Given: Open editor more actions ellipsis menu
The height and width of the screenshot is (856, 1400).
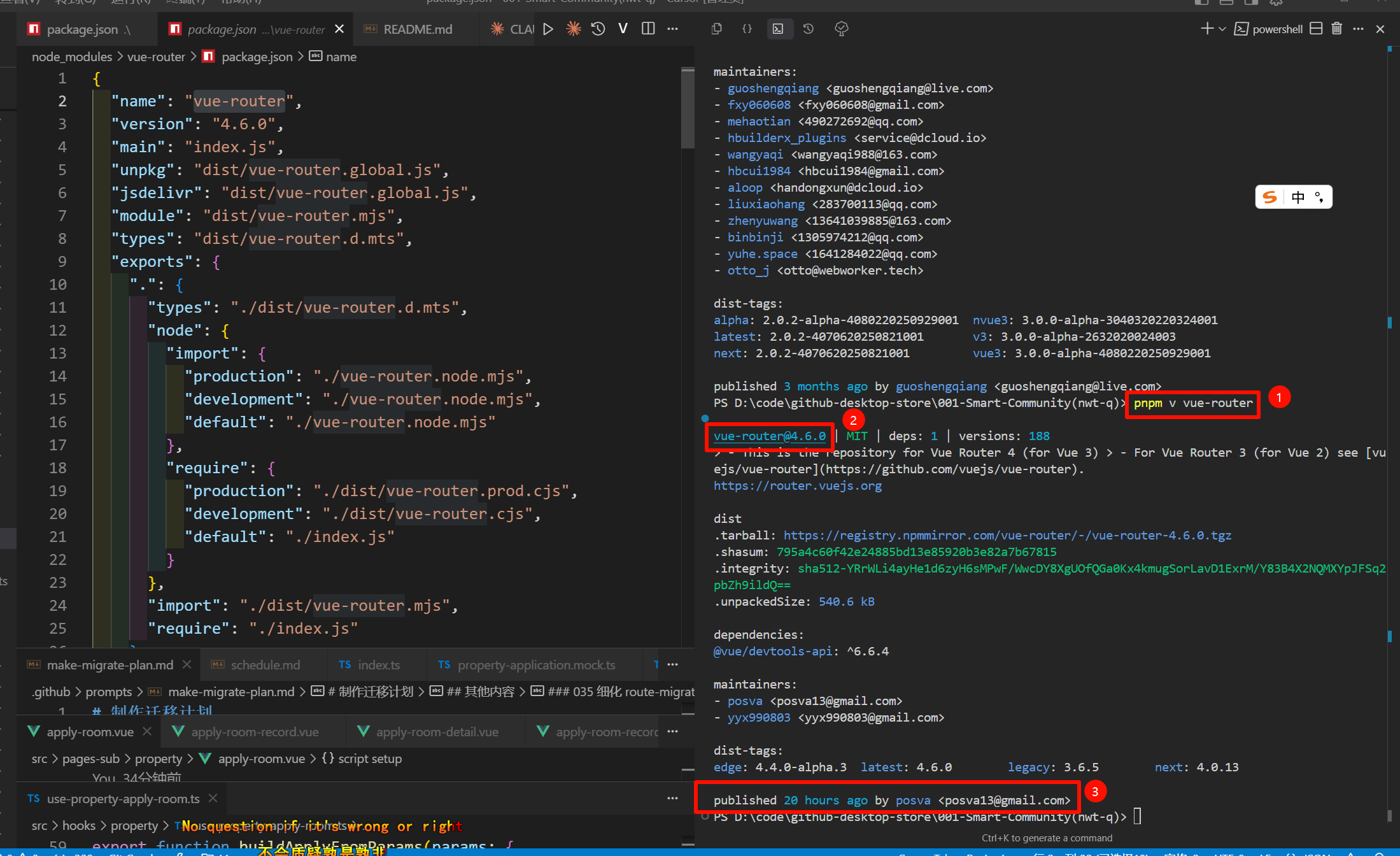Looking at the screenshot, I should point(673,29).
